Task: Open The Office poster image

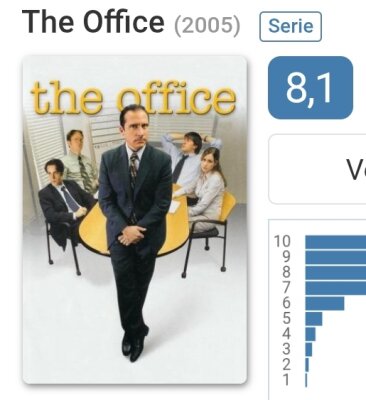Action: point(135,220)
